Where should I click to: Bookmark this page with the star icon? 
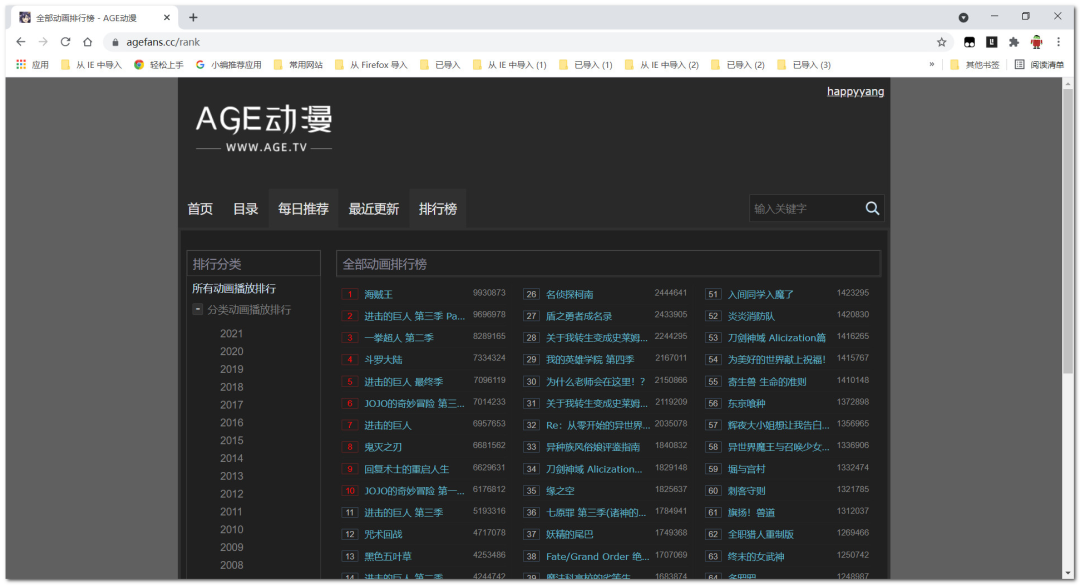pos(941,42)
